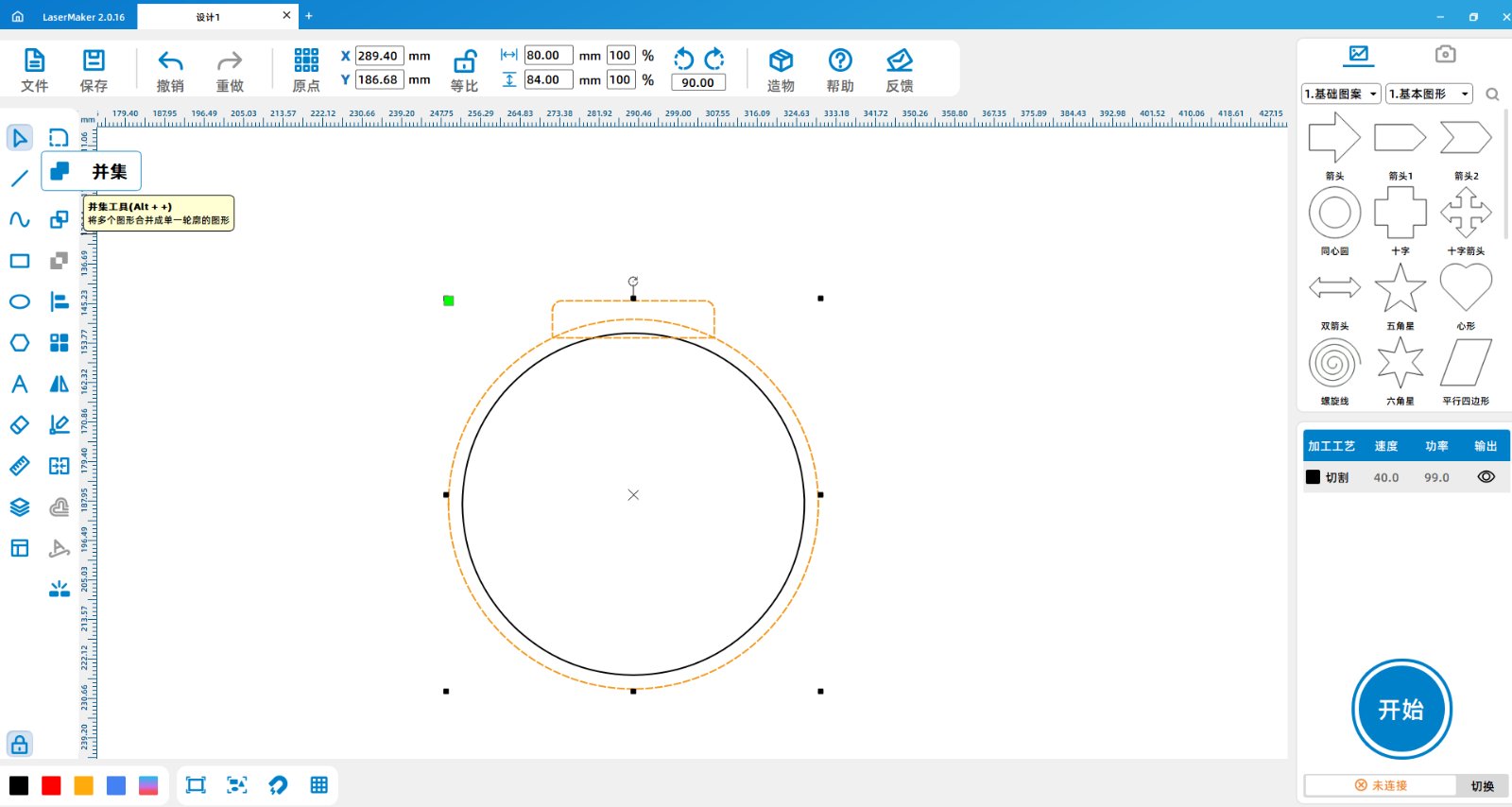Pick the eraser tool in left toolbar
Viewport: 1512px width, 807px height.
(19, 425)
